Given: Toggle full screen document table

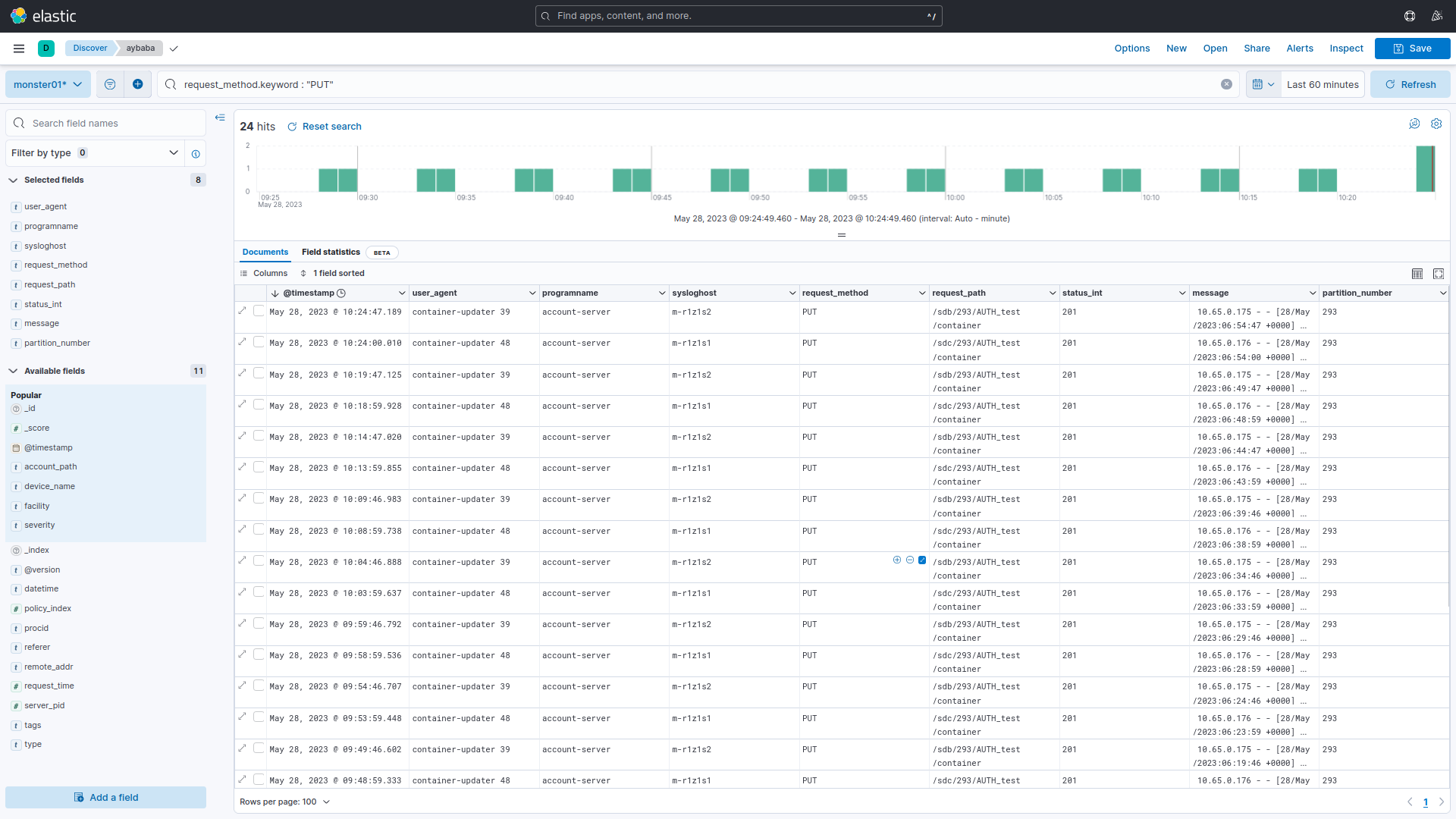Looking at the screenshot, I should click(x=1439, y=274).
